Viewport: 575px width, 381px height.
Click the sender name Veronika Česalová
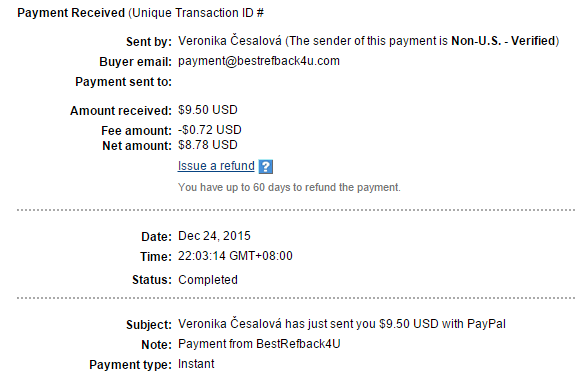[230, 41]
